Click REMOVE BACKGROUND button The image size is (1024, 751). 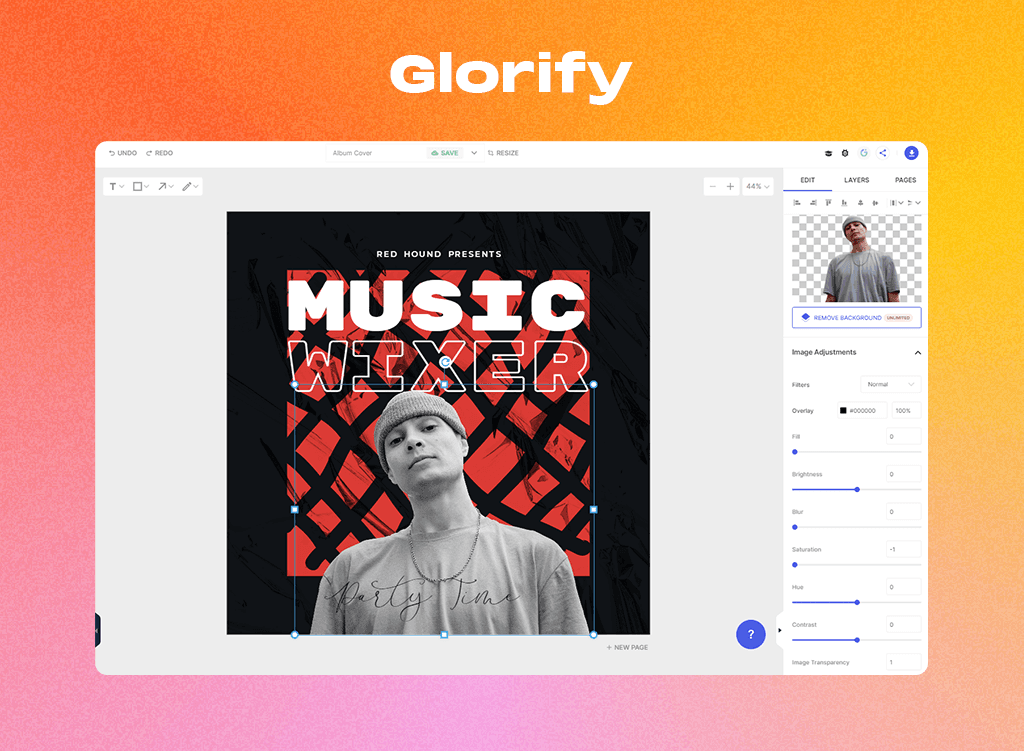coord(856,317)
